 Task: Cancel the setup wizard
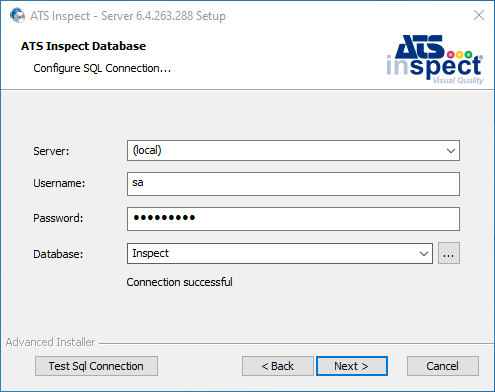point(443,366)
